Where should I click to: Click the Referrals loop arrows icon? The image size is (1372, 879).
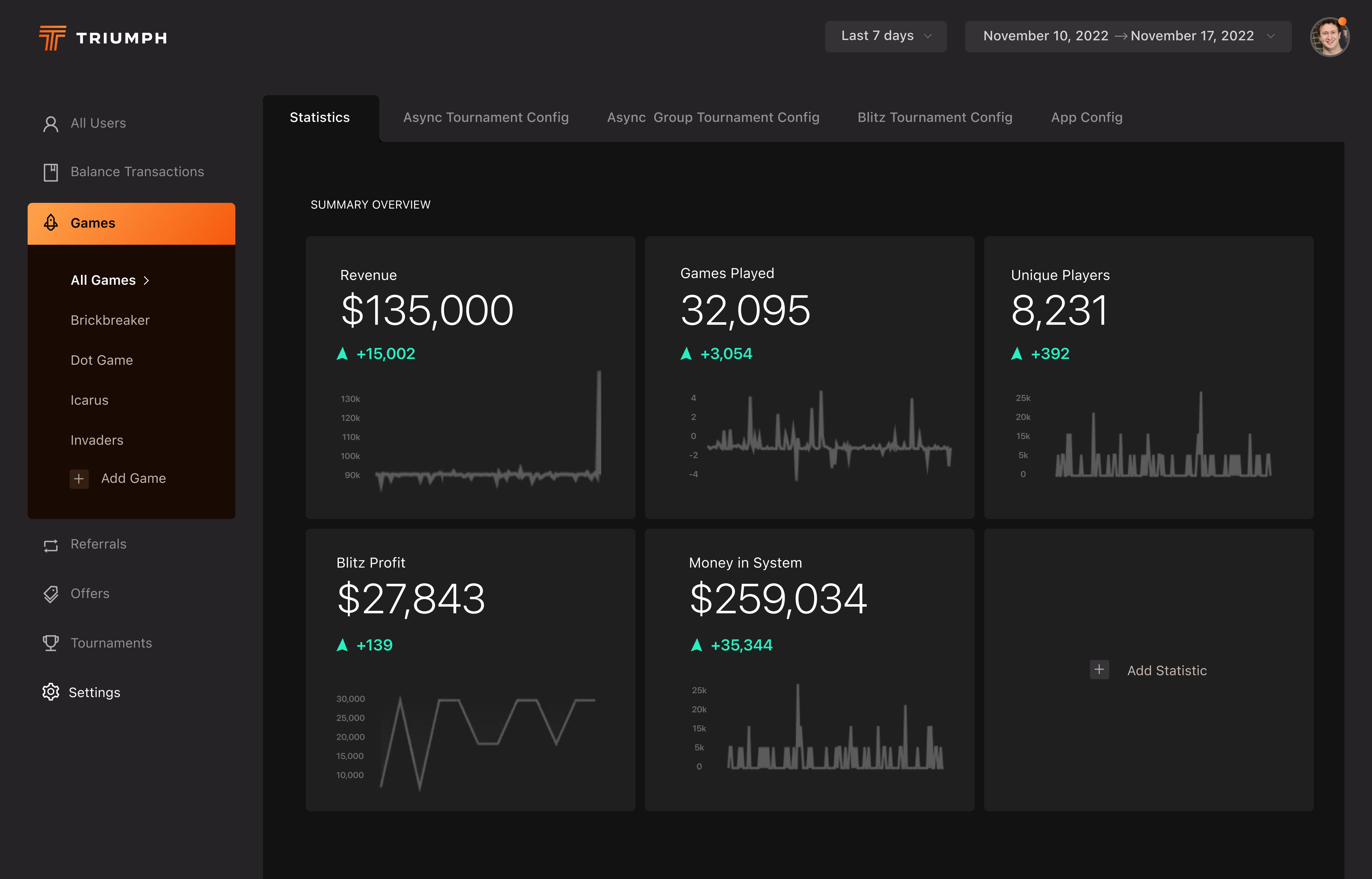point(51,545)
